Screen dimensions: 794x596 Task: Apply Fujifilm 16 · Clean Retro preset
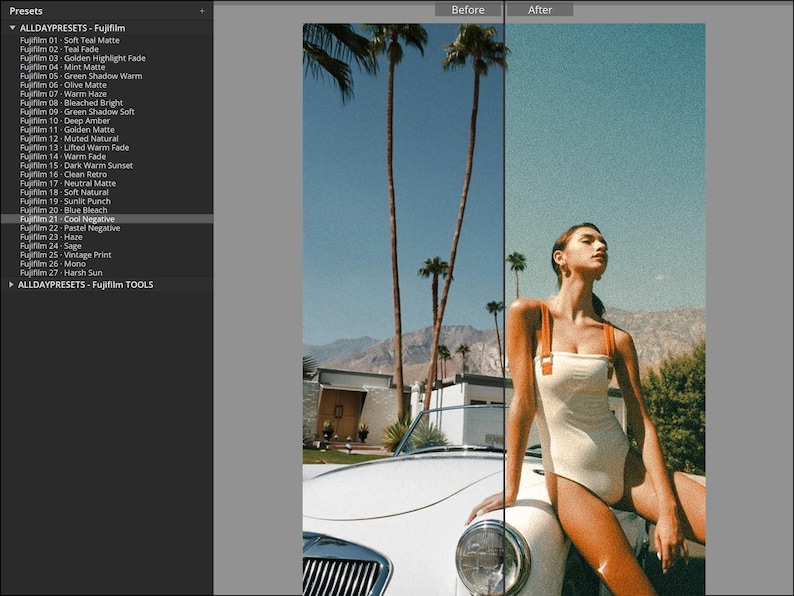pyautogui.click(x=64, y=174)
